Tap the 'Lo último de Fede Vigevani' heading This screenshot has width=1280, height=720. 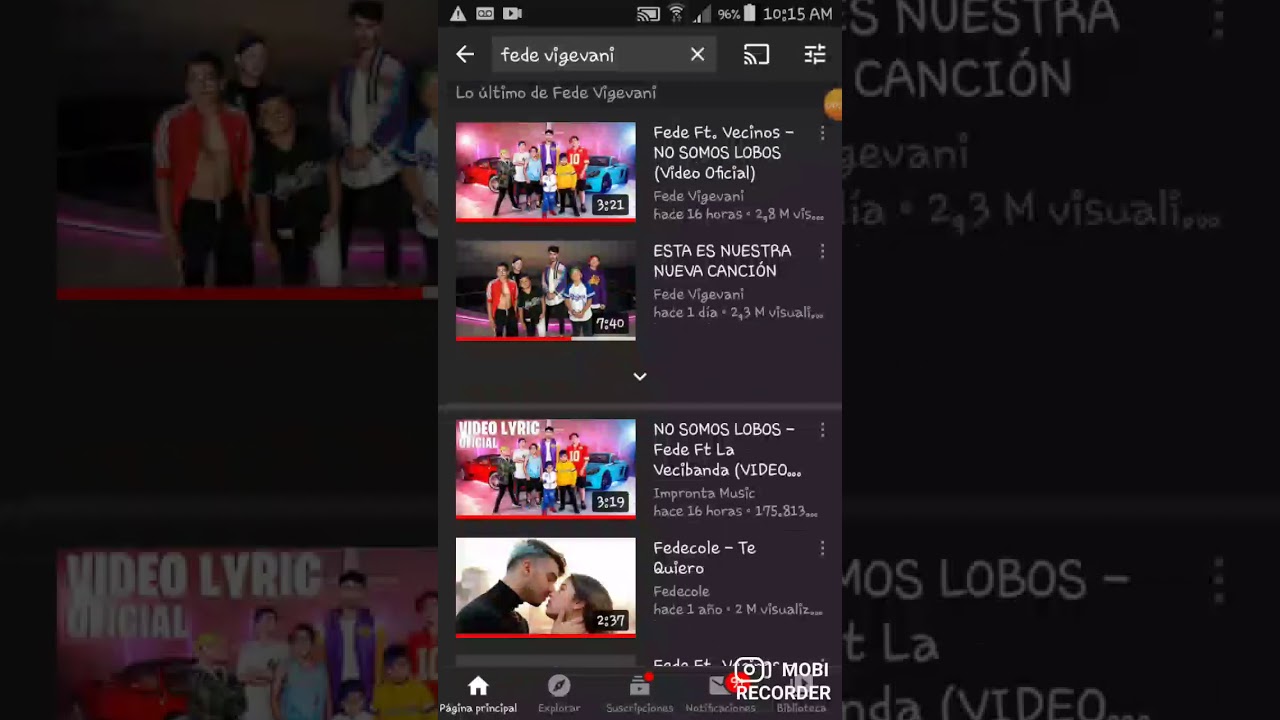coord(556,93)
